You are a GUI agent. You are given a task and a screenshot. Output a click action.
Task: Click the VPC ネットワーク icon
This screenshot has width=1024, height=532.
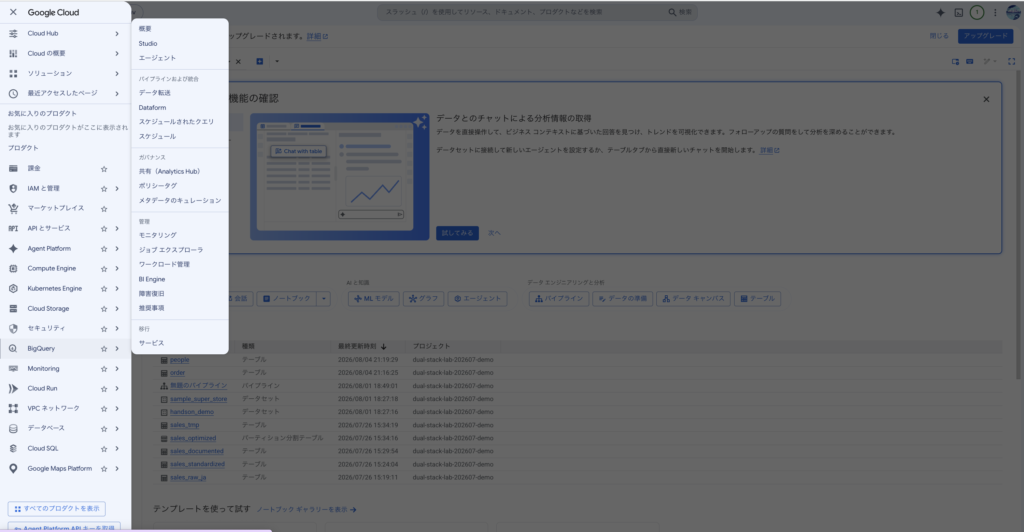(13, 409)
